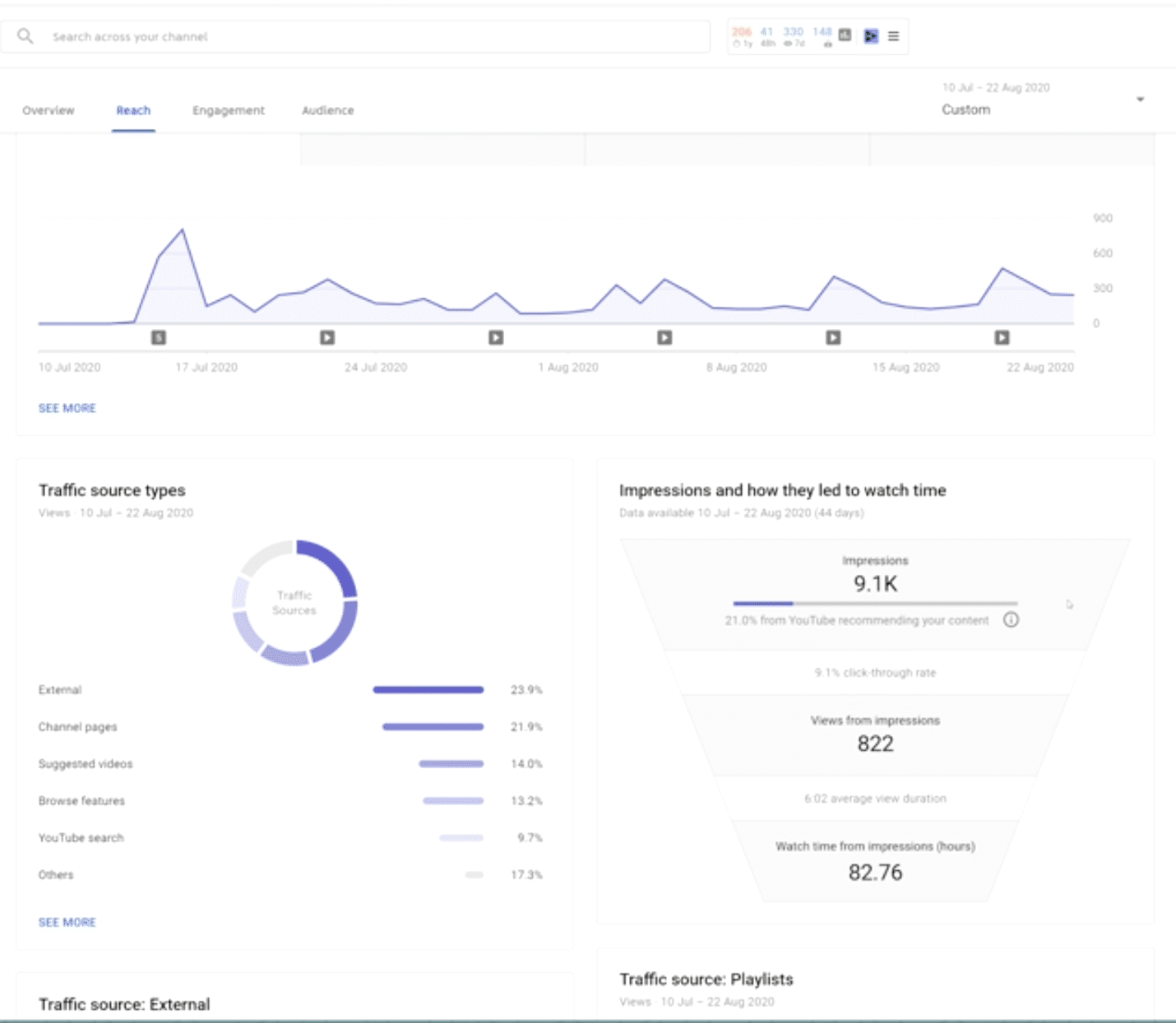Select the Audience tab
The image size is (1176, 1023).
click(x=328, y=110)
